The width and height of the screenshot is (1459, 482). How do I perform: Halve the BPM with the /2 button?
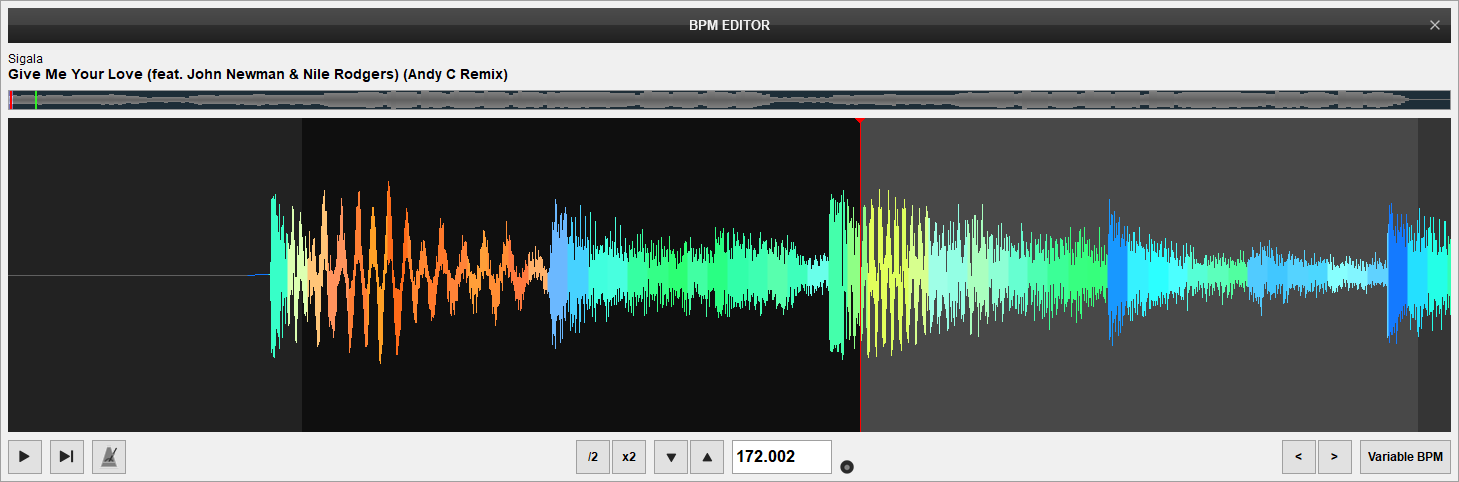point(593,457)
